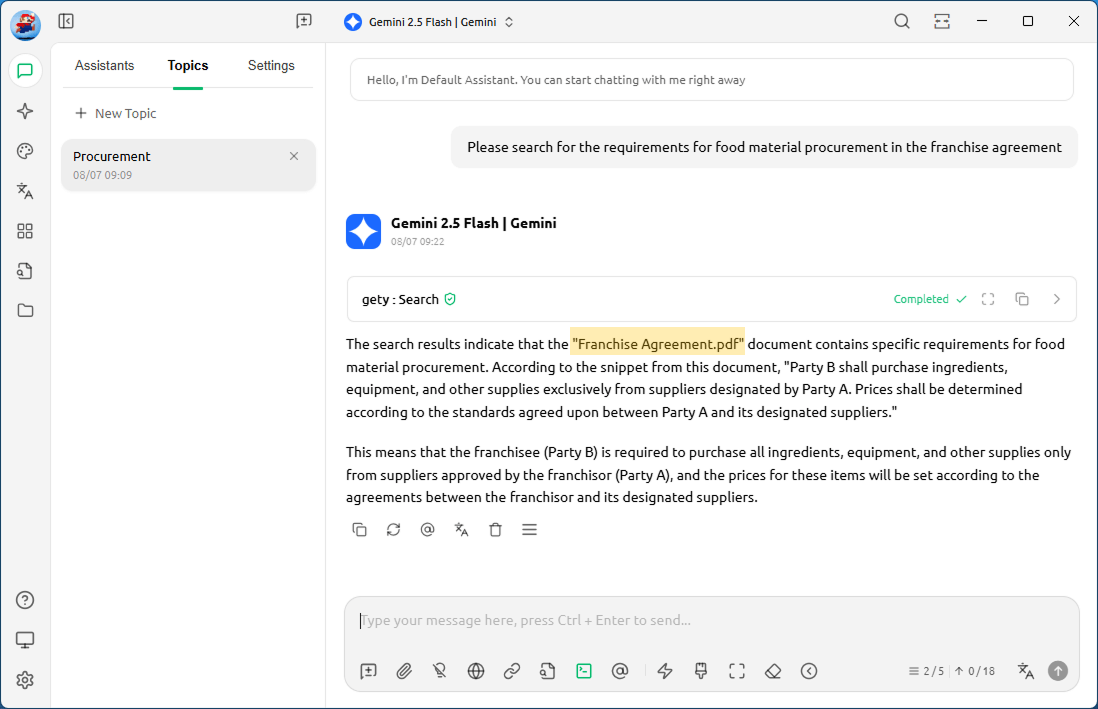
Task: Collapse the left assistants panel
Action: click(66, 21)
